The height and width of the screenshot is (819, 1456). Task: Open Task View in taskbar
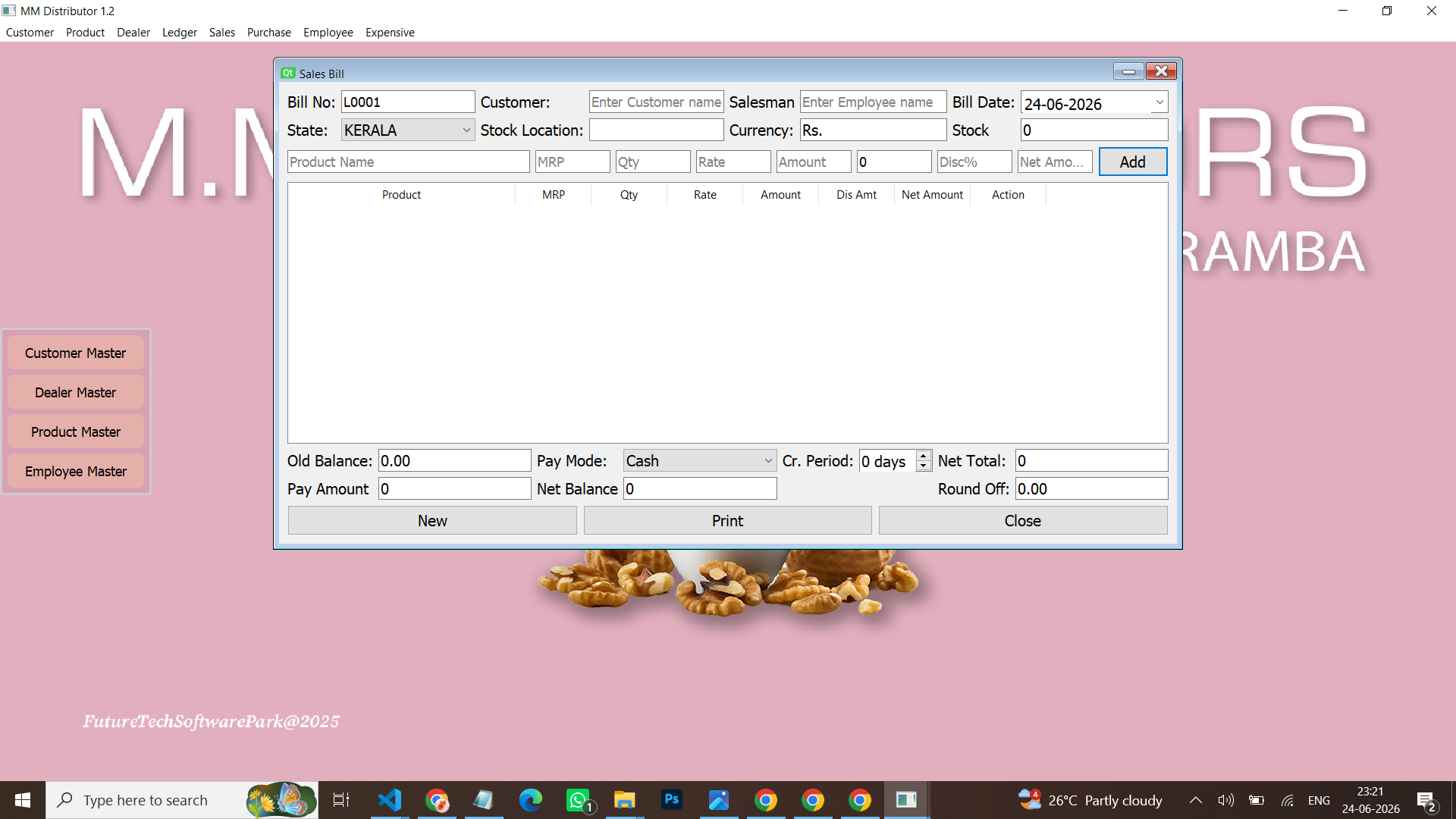click(341, 800)
